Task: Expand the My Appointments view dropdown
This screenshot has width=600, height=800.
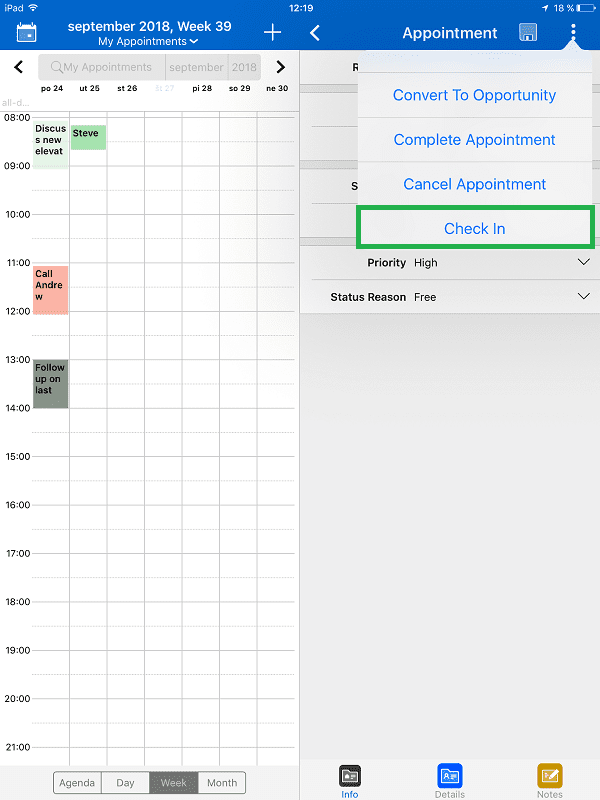Action: [148, 42]
